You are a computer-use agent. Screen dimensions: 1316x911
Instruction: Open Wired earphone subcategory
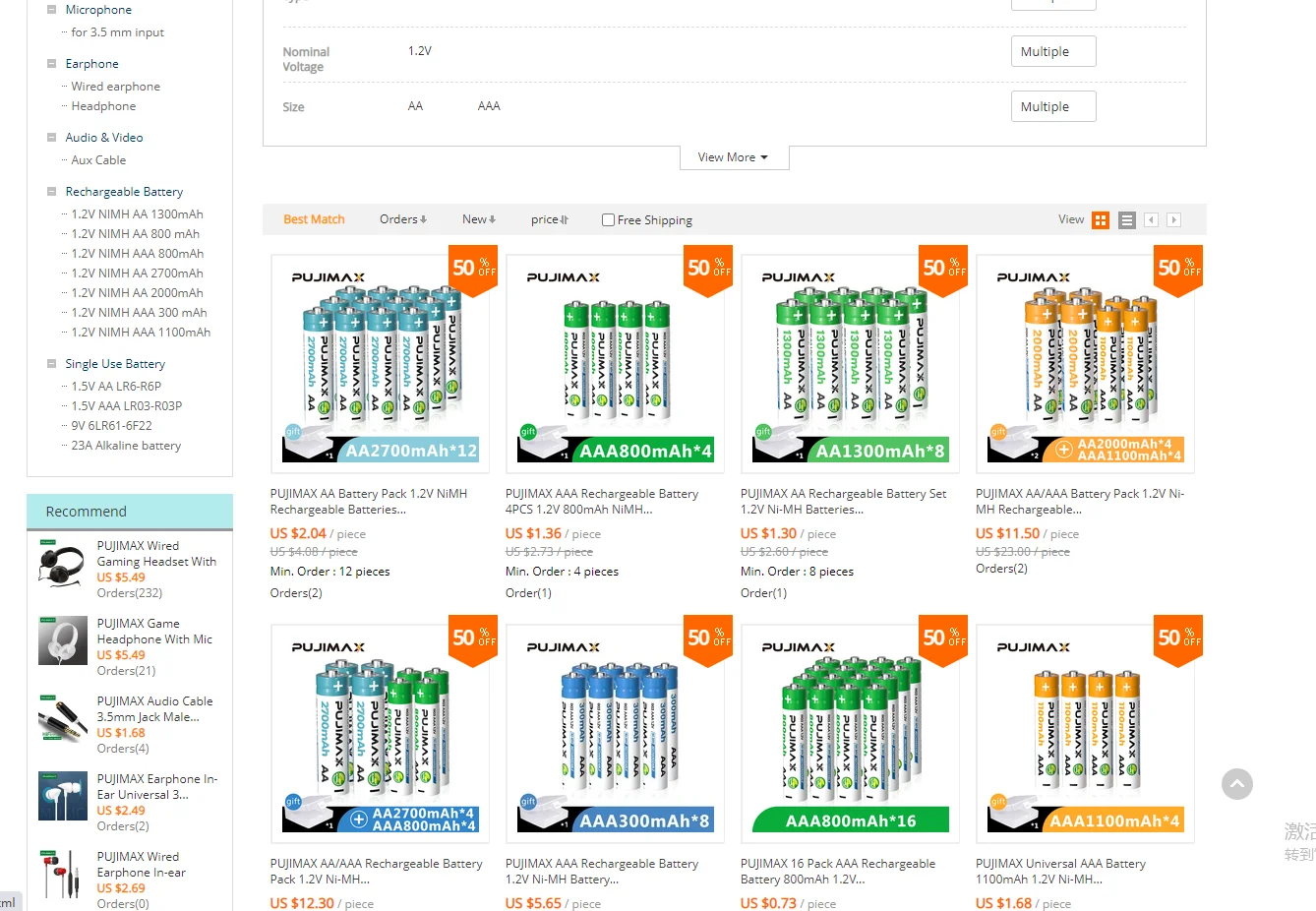point(116,87)
